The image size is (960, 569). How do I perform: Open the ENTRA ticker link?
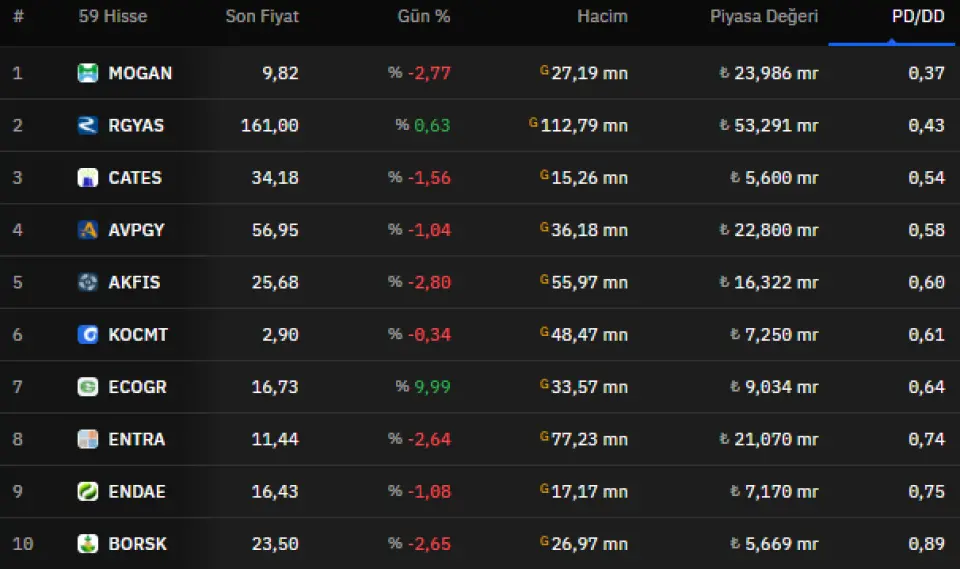(x=137, y=439)
